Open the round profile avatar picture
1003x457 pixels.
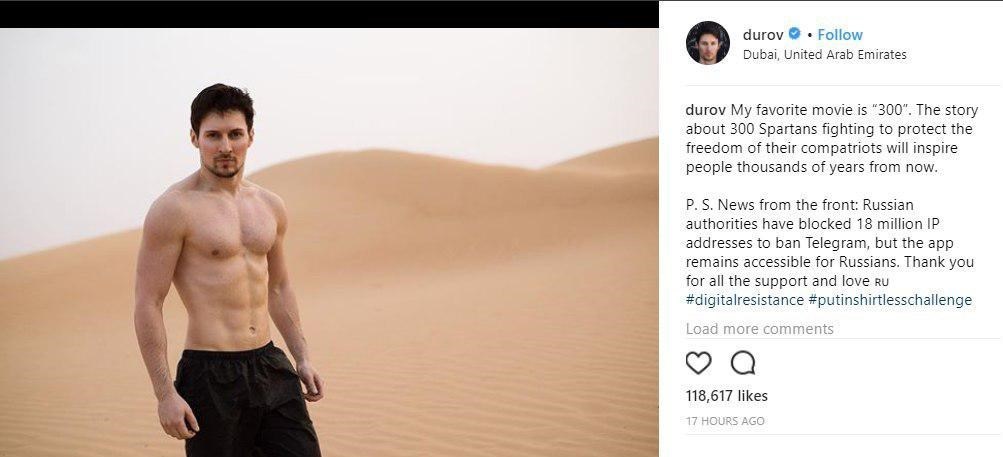point(707,43)
